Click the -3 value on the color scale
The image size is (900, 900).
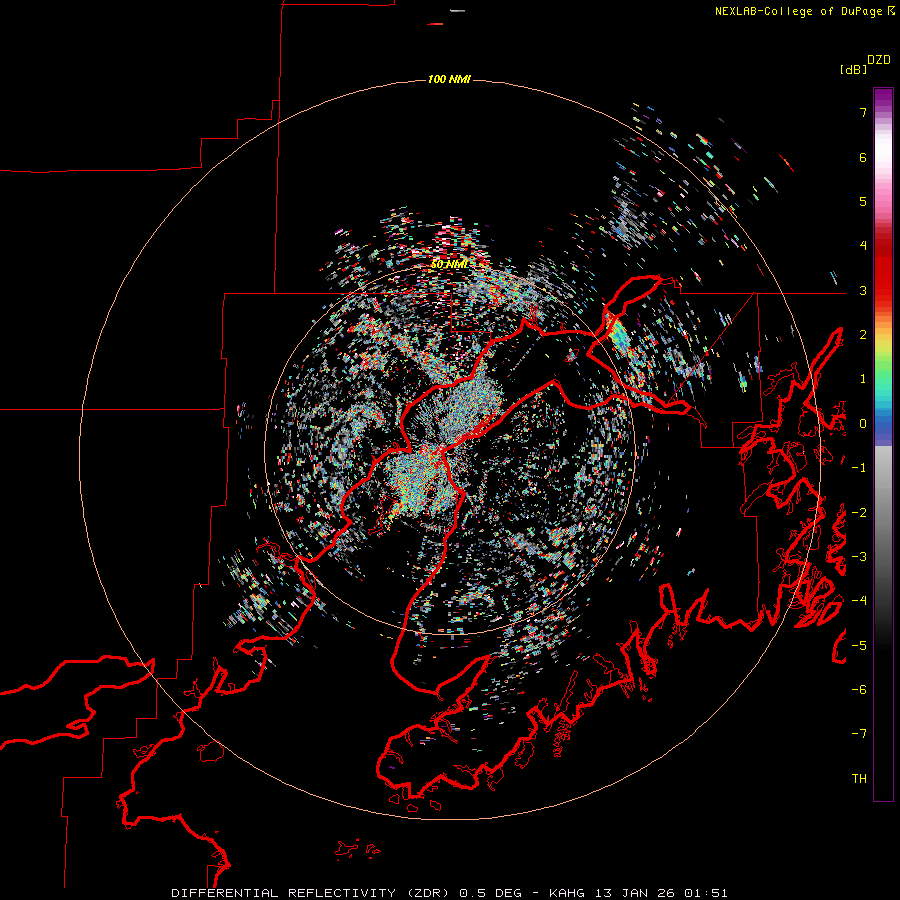[859, 557]
